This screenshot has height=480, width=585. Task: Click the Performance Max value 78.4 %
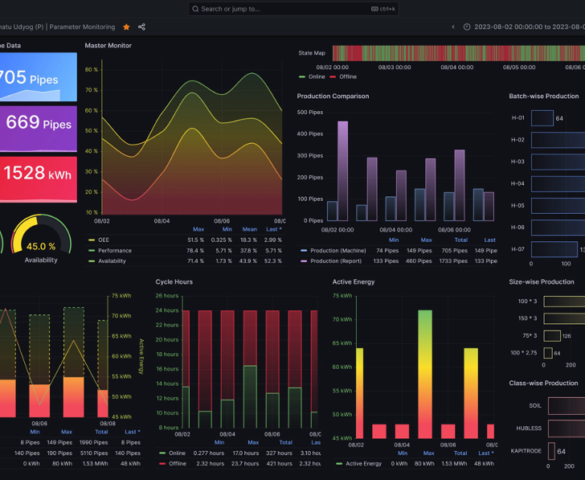tap(195, 251)
